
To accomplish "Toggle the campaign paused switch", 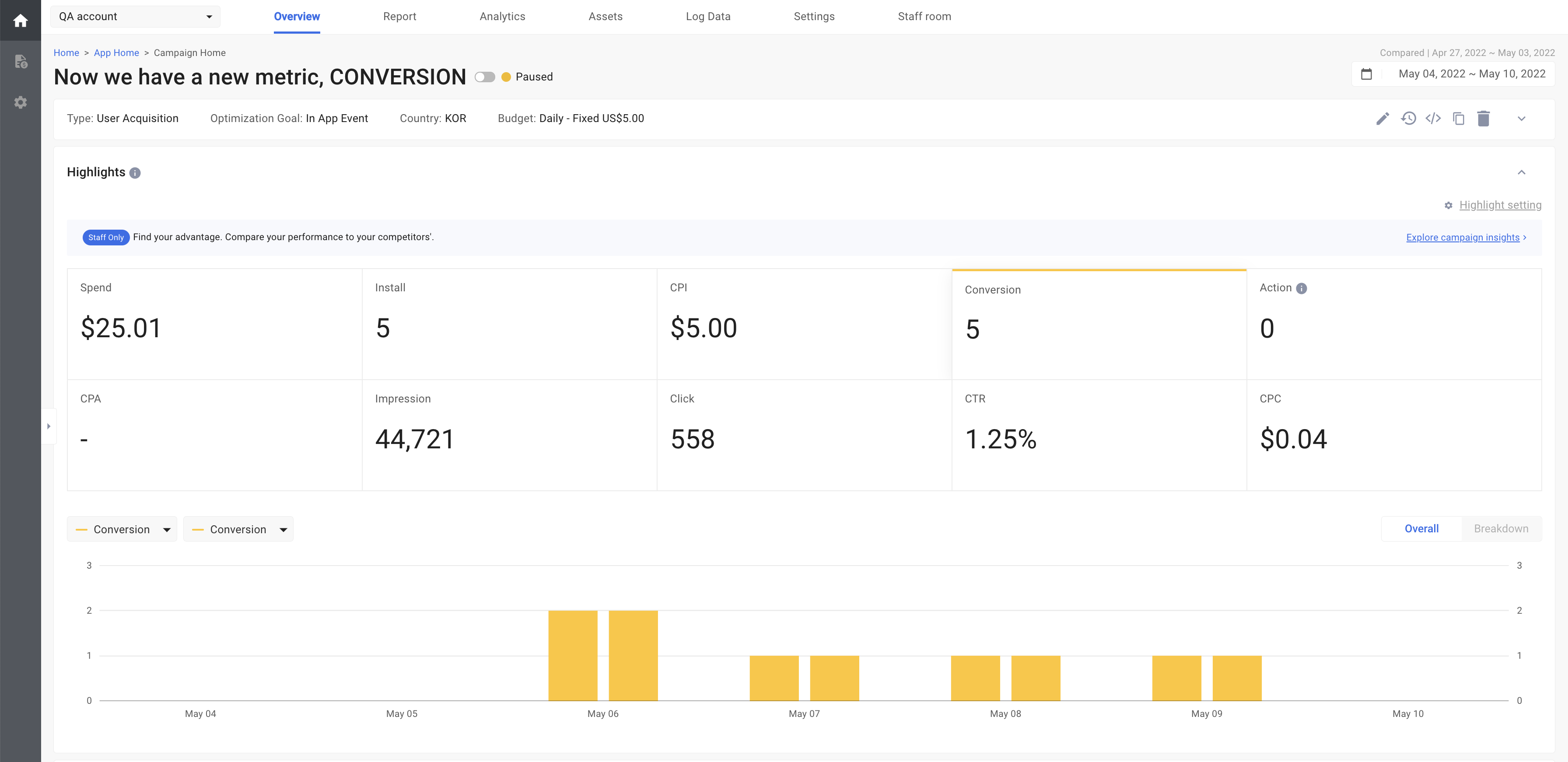I will point(484,77).
